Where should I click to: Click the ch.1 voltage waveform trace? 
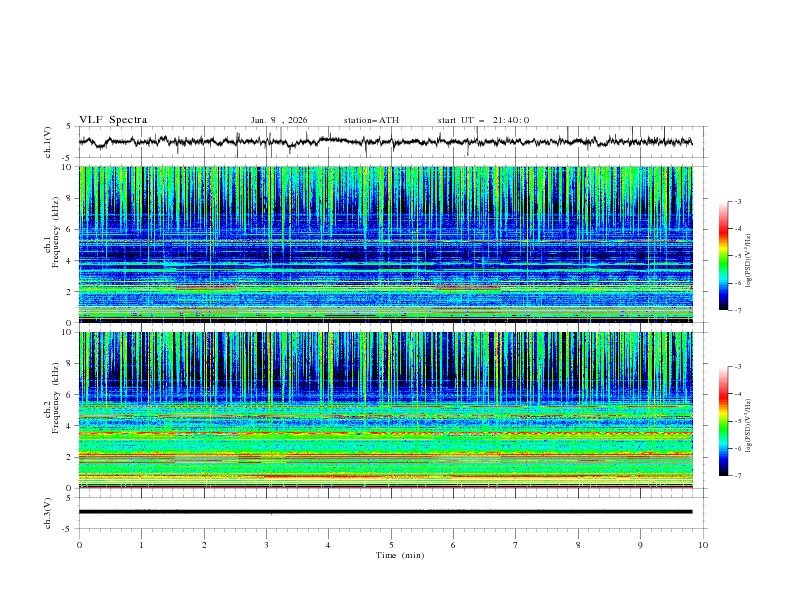coord(385,142)
